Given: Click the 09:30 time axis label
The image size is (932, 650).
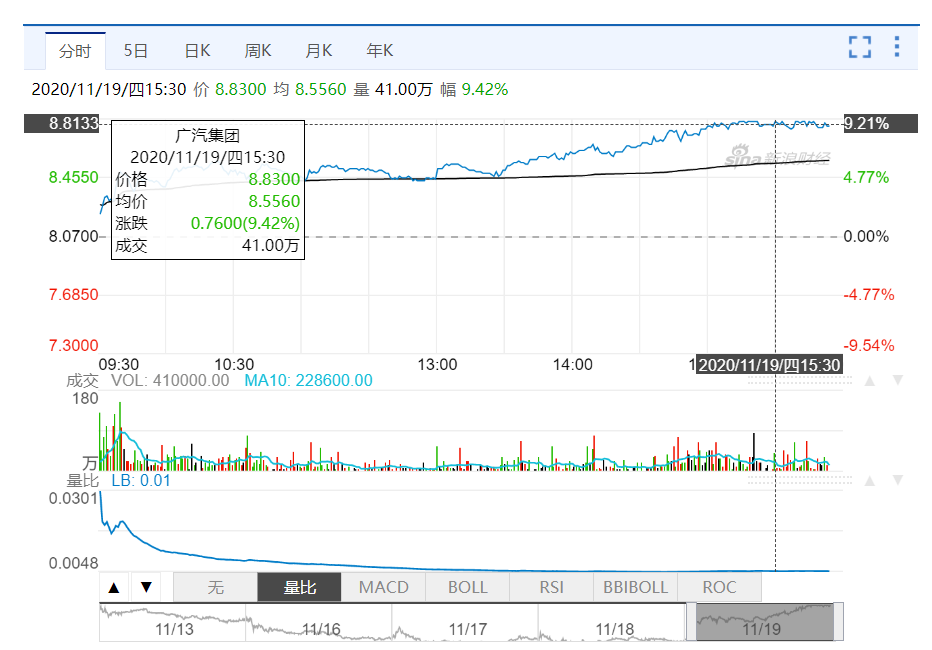Looking at the screenshot, I should [118, 365].
